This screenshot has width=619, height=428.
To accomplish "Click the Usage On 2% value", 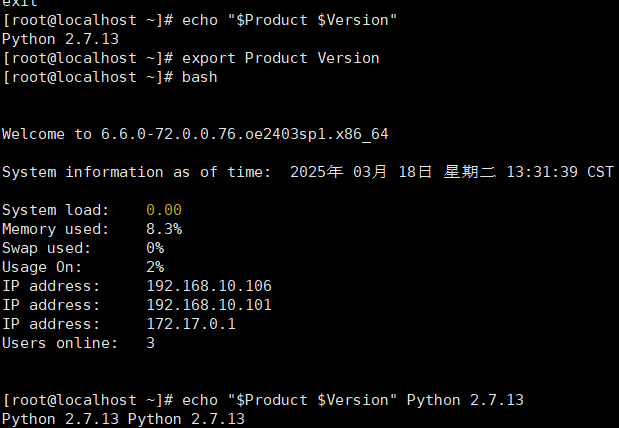I will [x=155, y=267].
